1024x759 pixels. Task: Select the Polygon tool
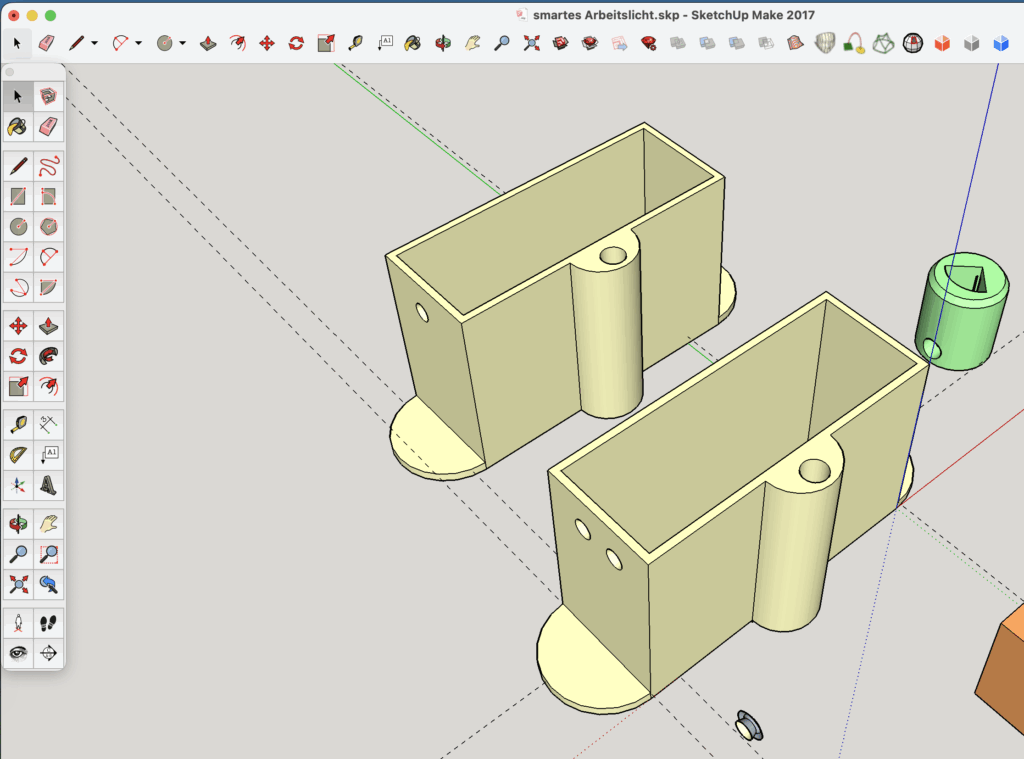point(47,227)
